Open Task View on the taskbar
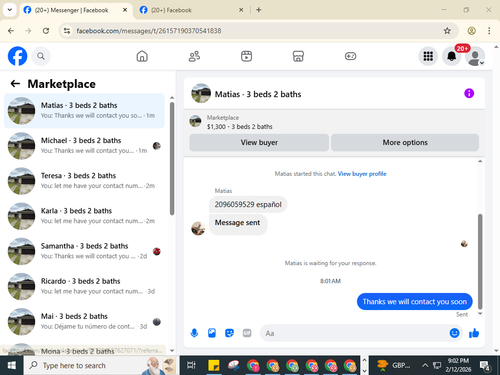The height and width of the screenshot is (375, 500). click(191, 366)
